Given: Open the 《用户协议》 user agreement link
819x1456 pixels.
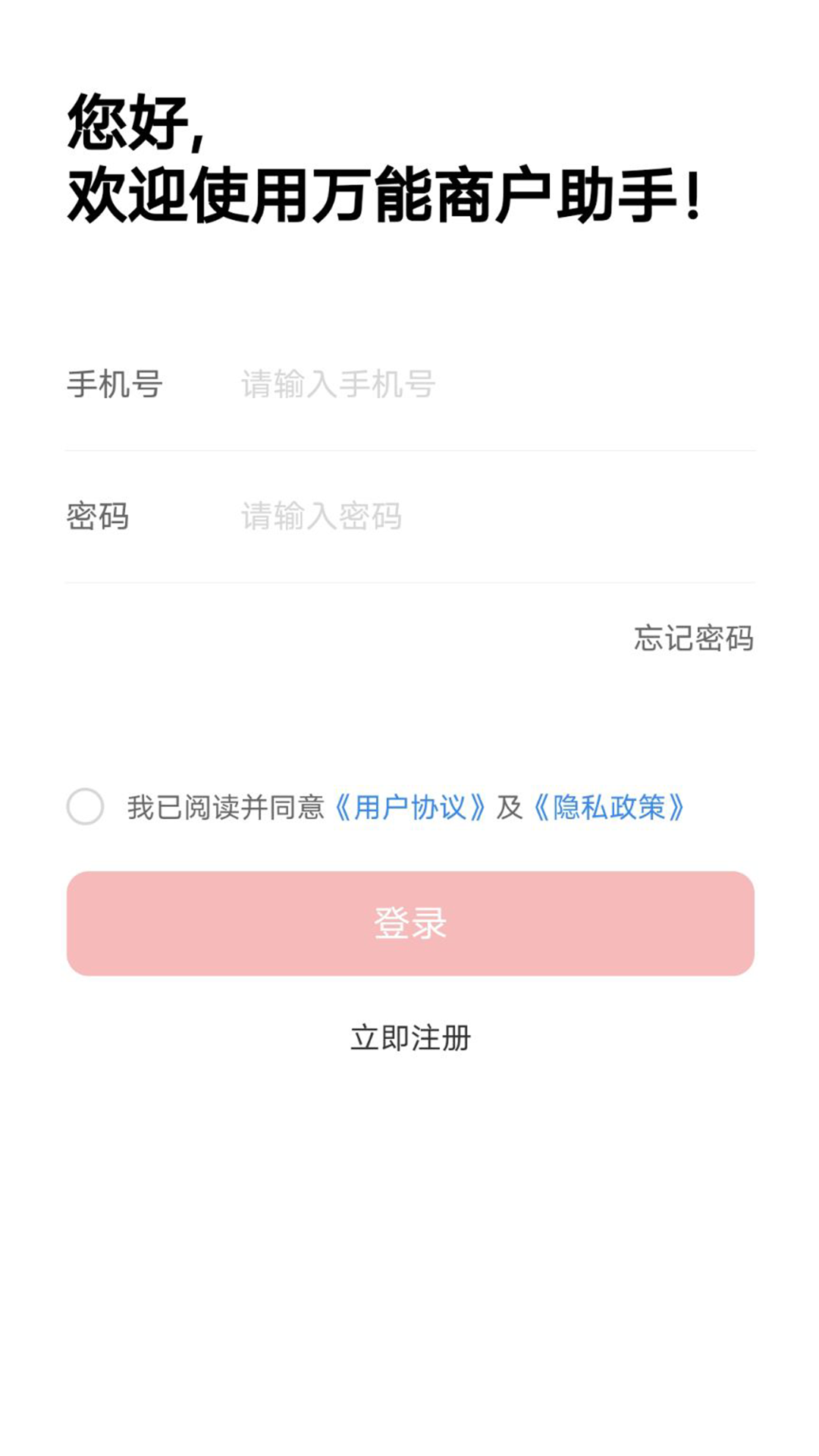Looking at the screenshot, I should (409, 808).
